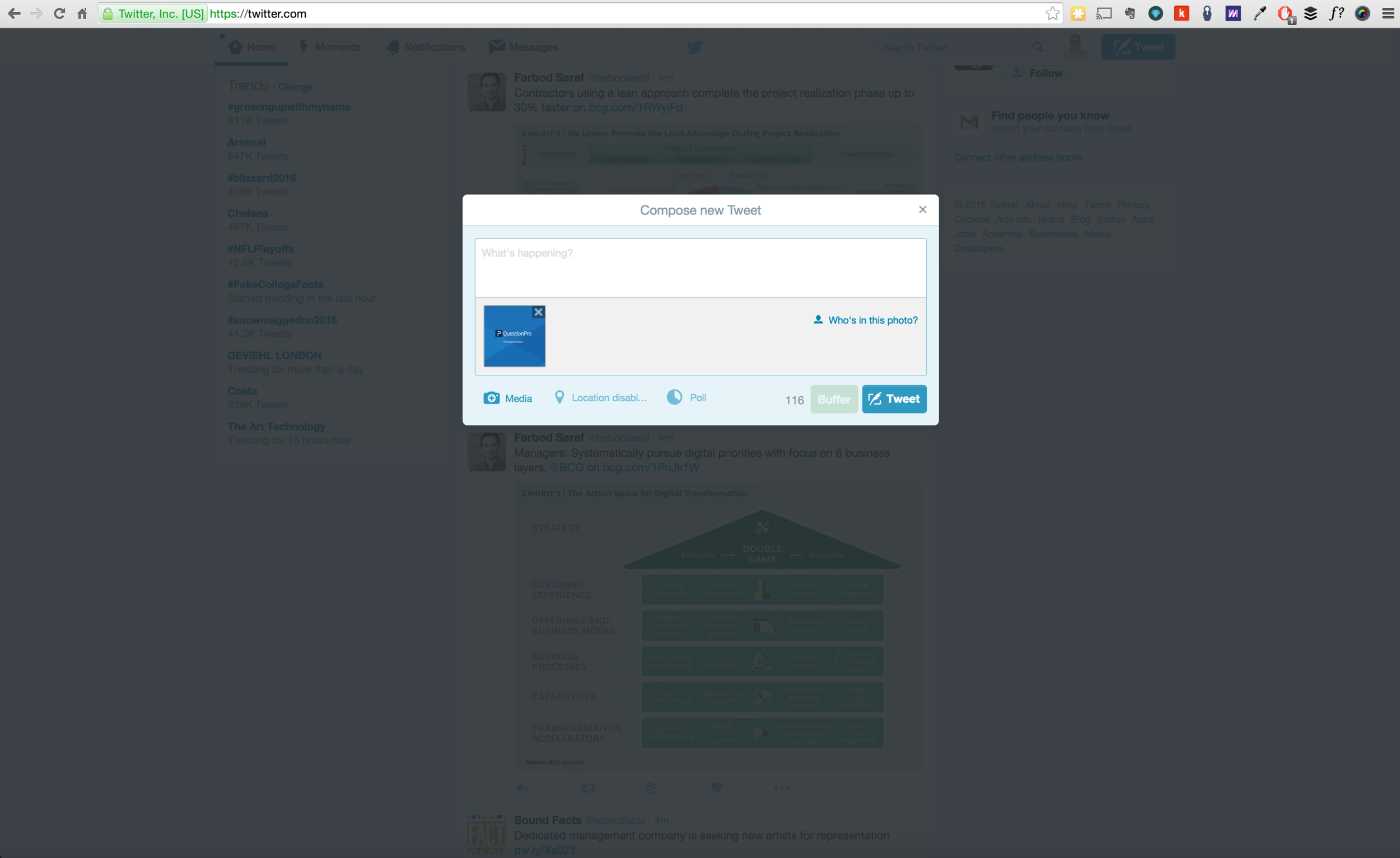
Task: Open the #snowmaggedon2016 trend
Action: tap(282, 320)
